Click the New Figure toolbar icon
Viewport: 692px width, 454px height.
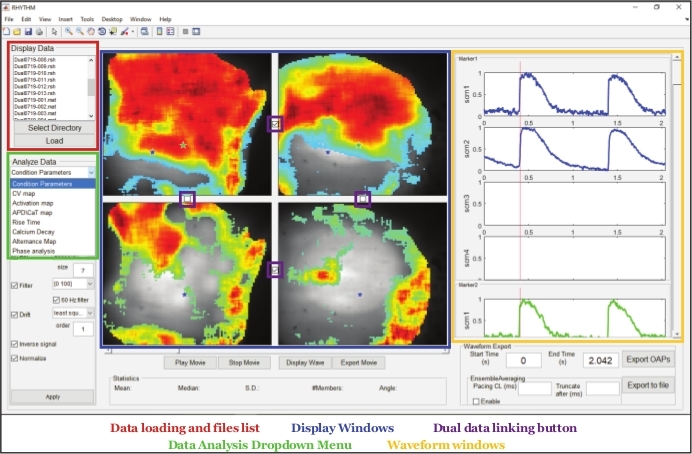6,31
